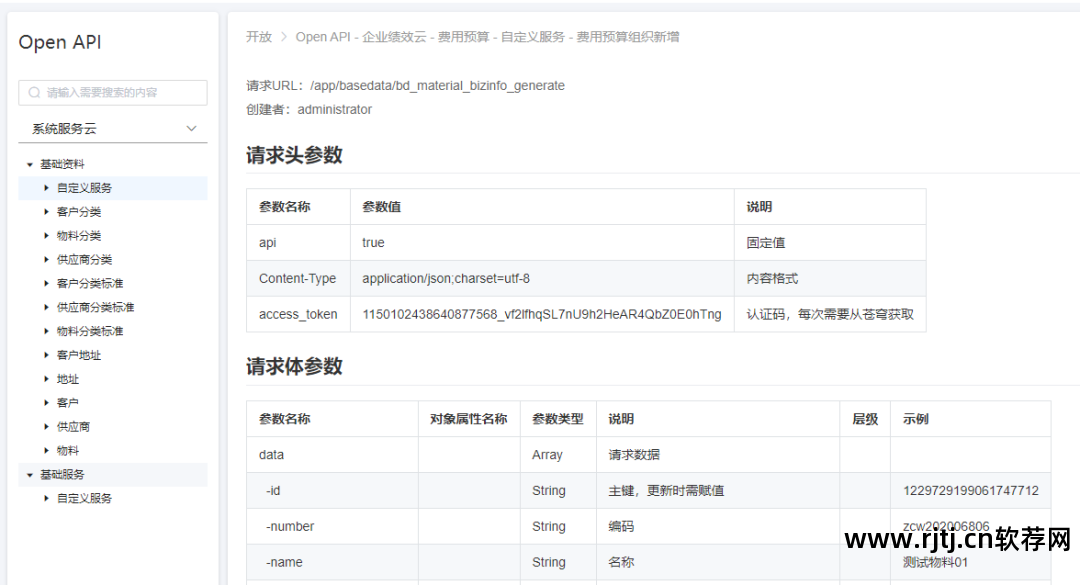Image resolution: width=1080 pixels, height=585 pixels.
Task: Expand the 物料 tree node
Action: click(46, 451)
